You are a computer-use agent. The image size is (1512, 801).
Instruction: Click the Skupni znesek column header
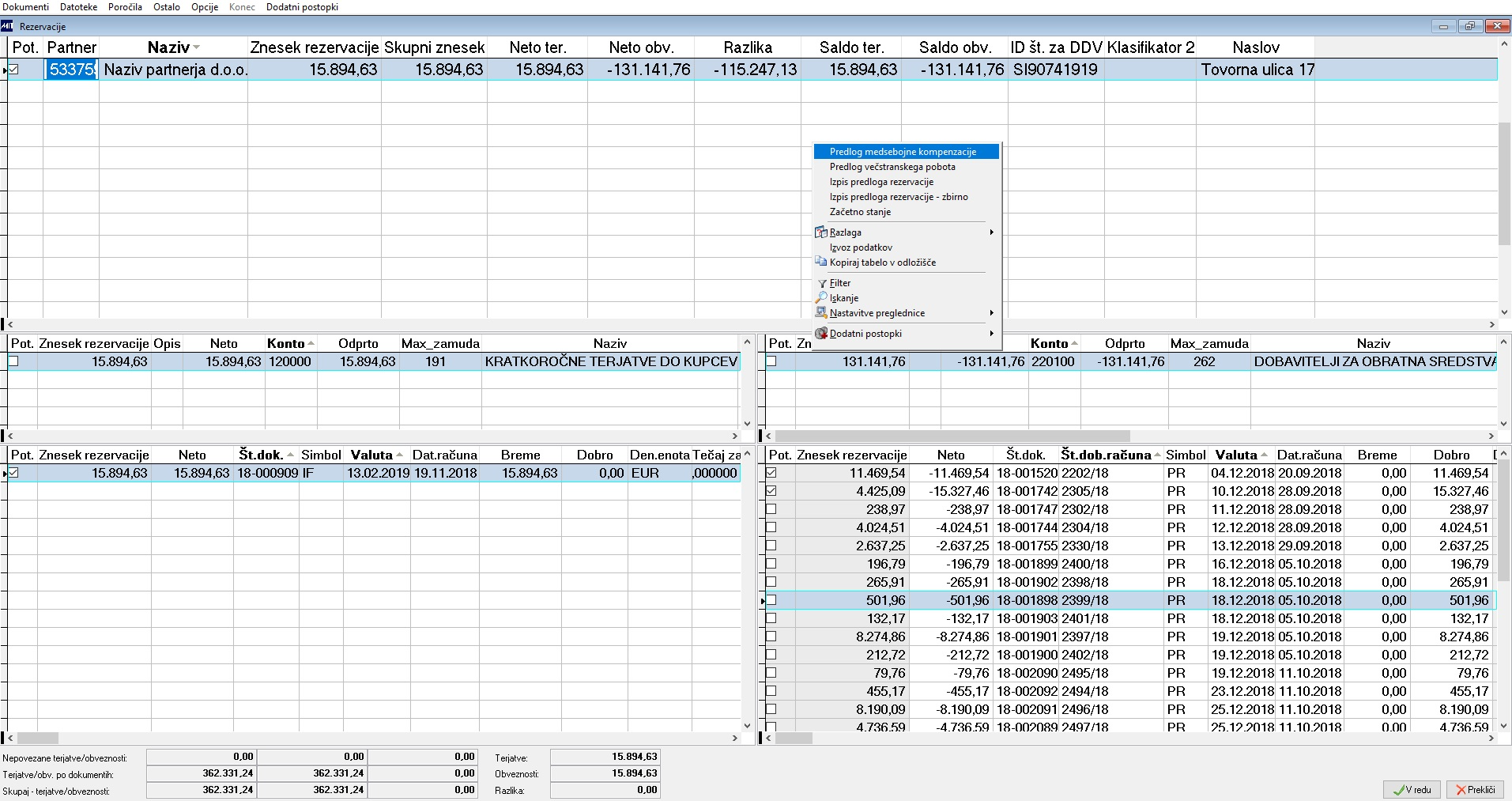tap(434, 47)
